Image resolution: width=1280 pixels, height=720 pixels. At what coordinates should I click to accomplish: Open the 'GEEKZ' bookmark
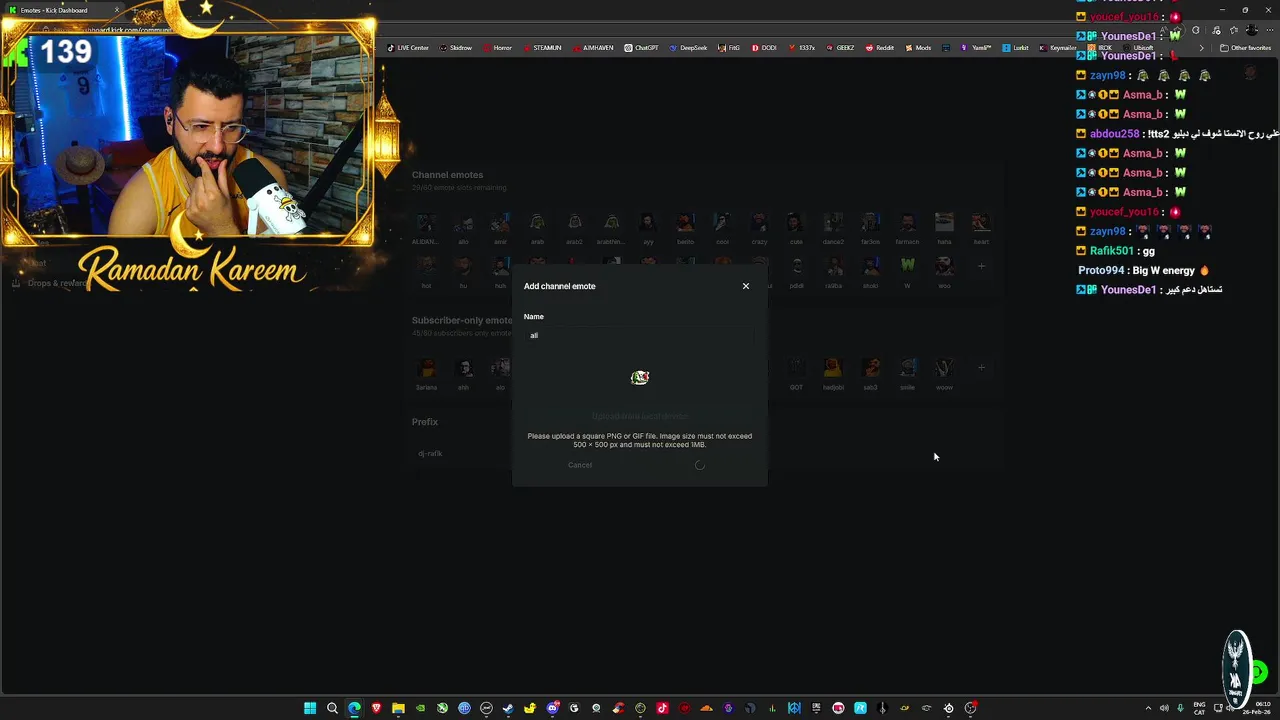[x=839, y=48]
